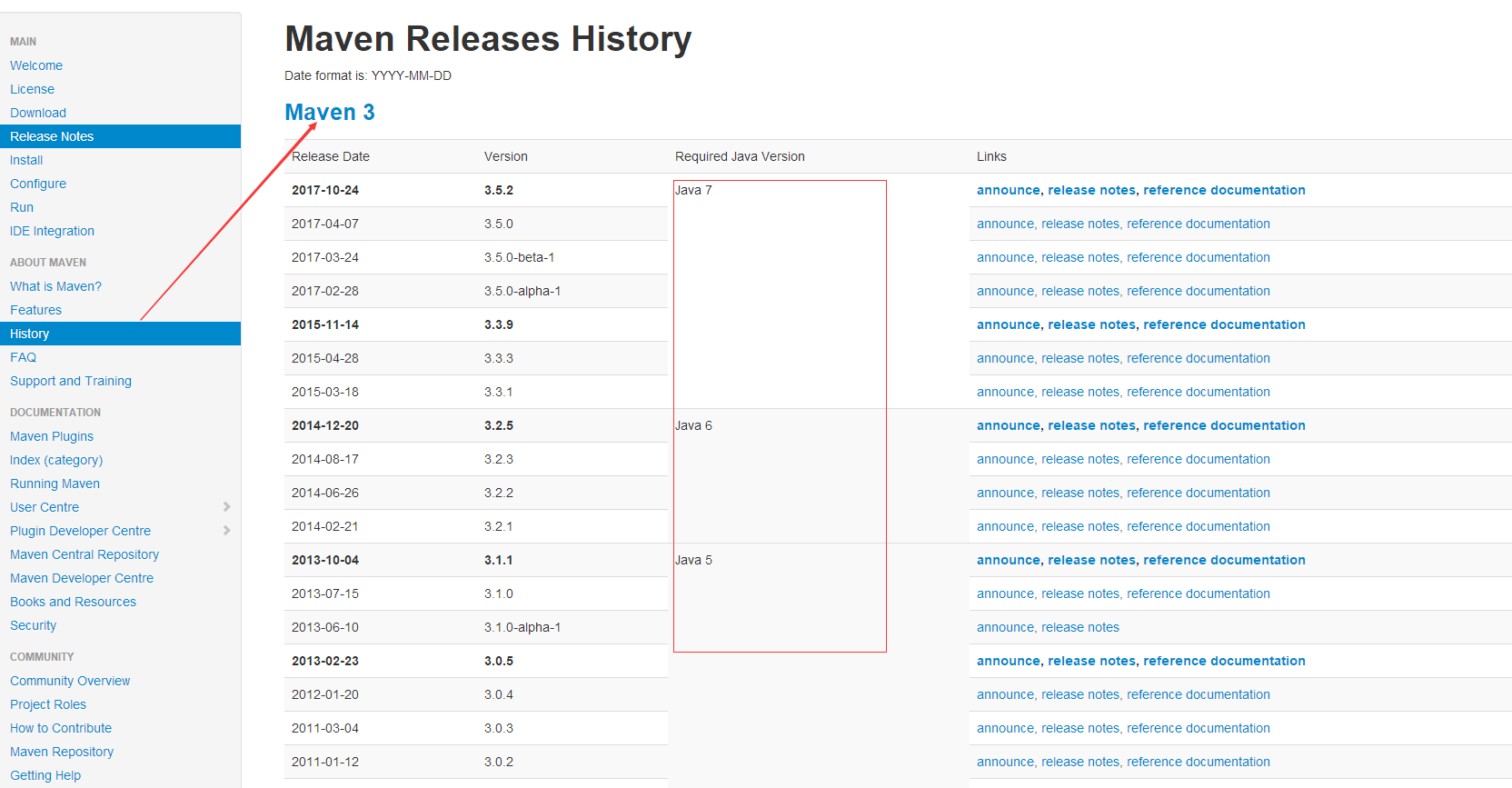Viewport: 1512px width, 788px height.
Task: Open the Security sidebar link
Action: (x=33, y=625)
